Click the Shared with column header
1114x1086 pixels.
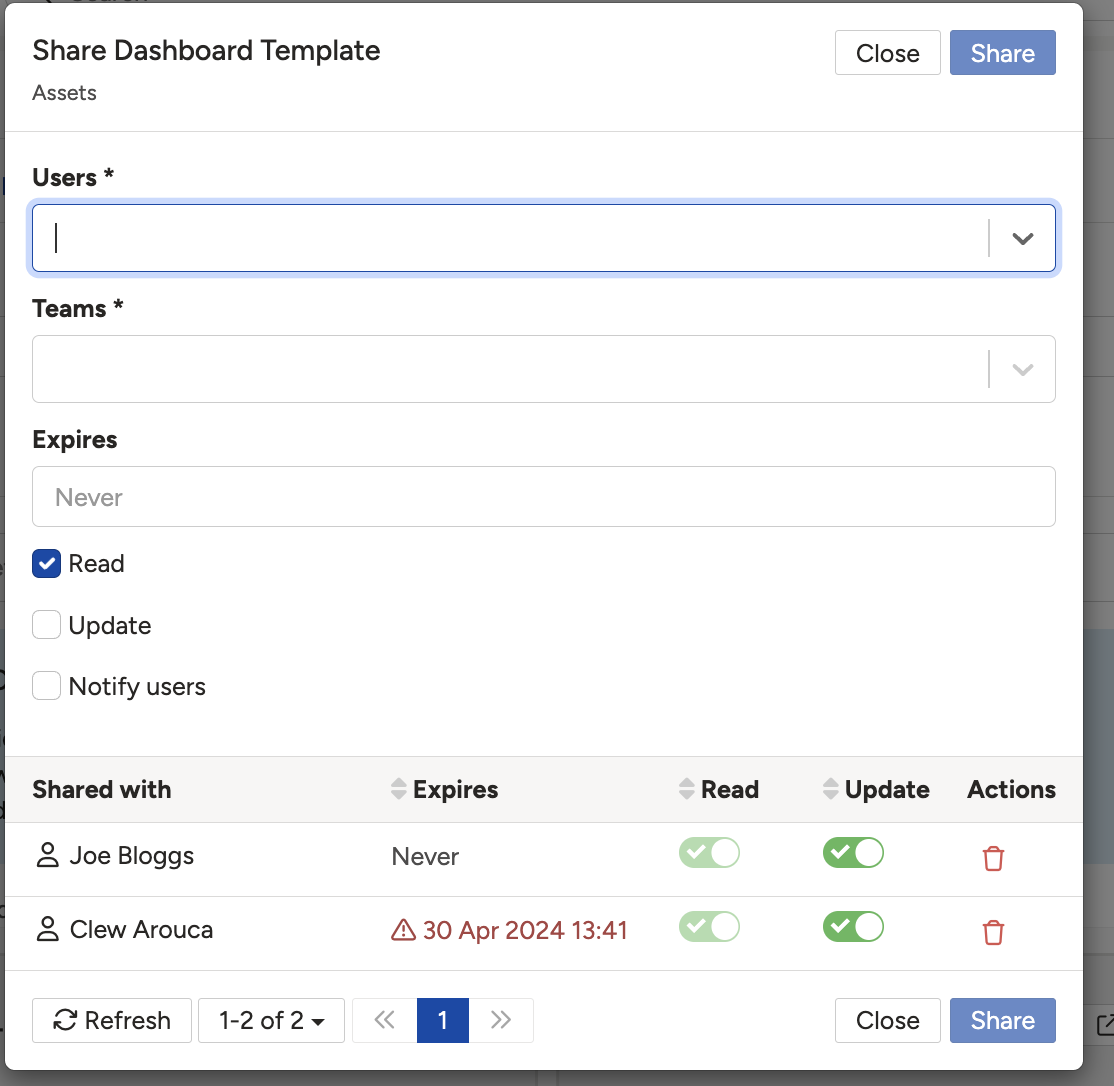click(102, 789)
